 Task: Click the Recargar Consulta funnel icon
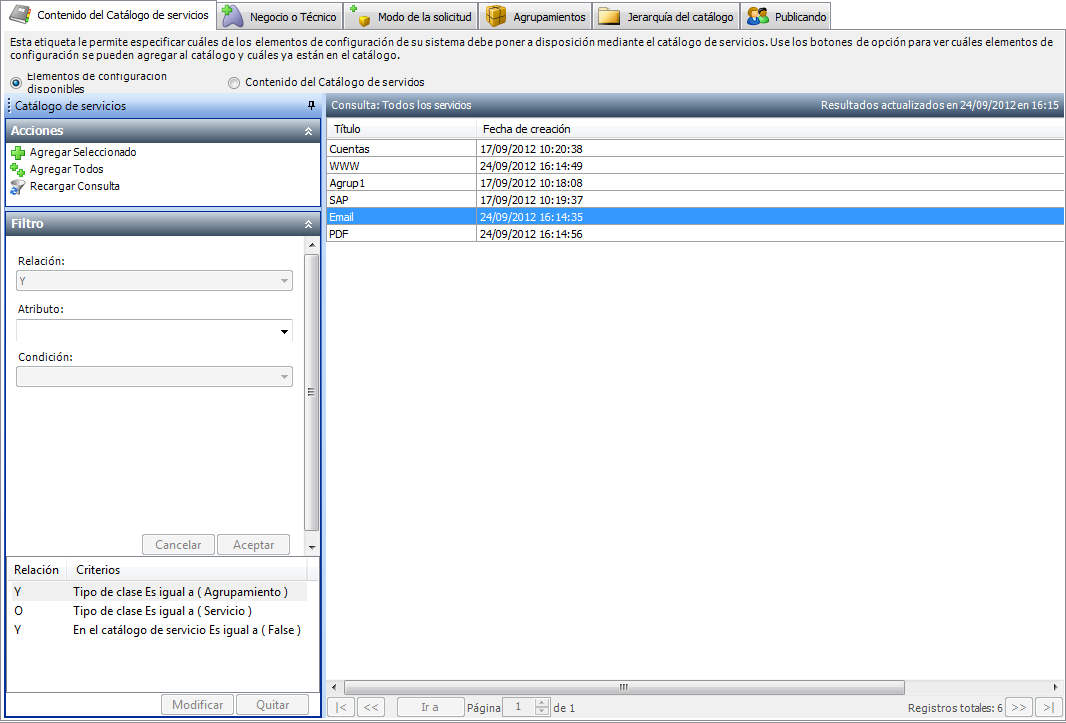click(18, 187)
